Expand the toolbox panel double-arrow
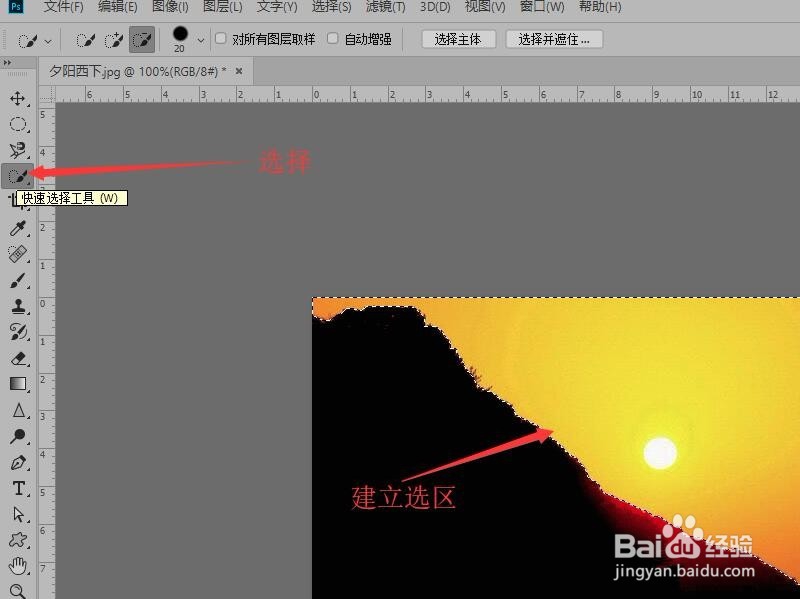 coord(7,63)
